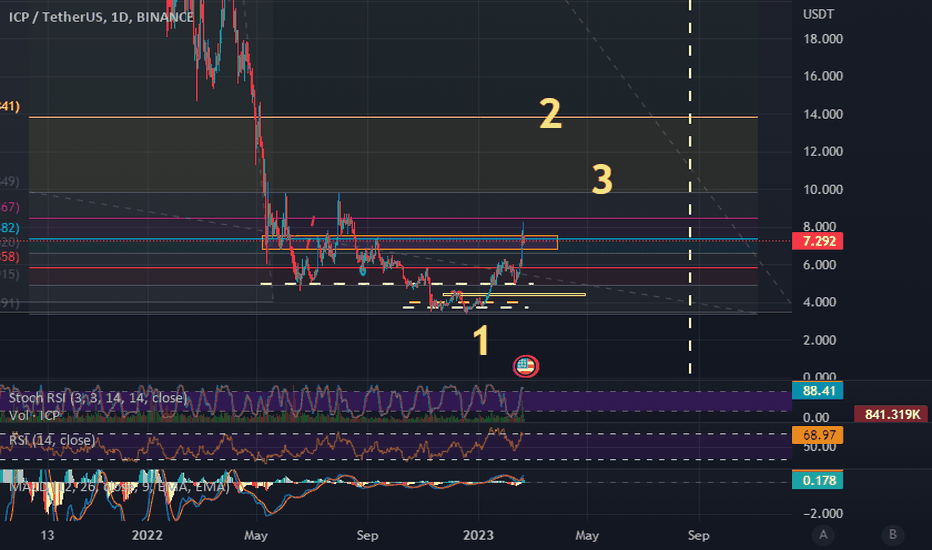
Task: Click the 8.000 price axis label
Action: [x=820, y=227]
